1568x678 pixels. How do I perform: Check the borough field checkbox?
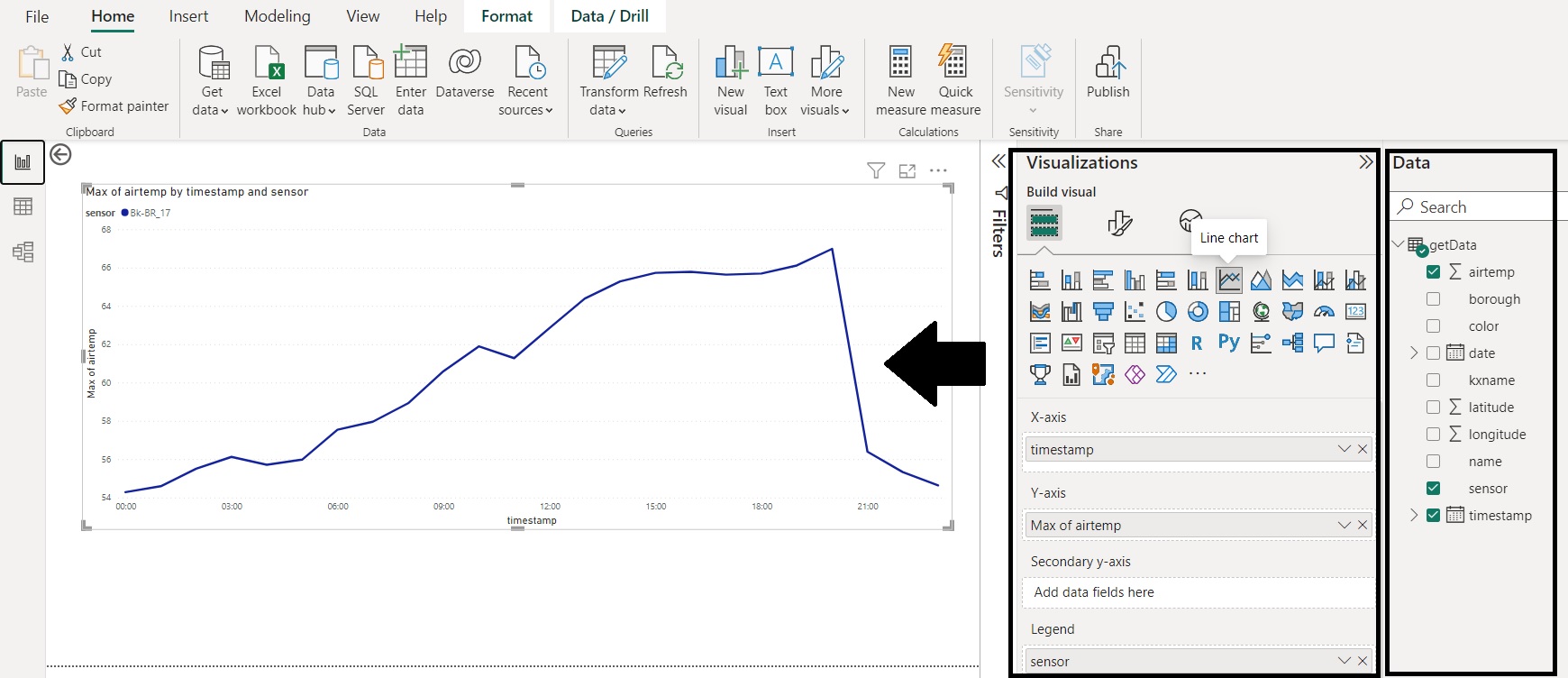(1433, 299)
